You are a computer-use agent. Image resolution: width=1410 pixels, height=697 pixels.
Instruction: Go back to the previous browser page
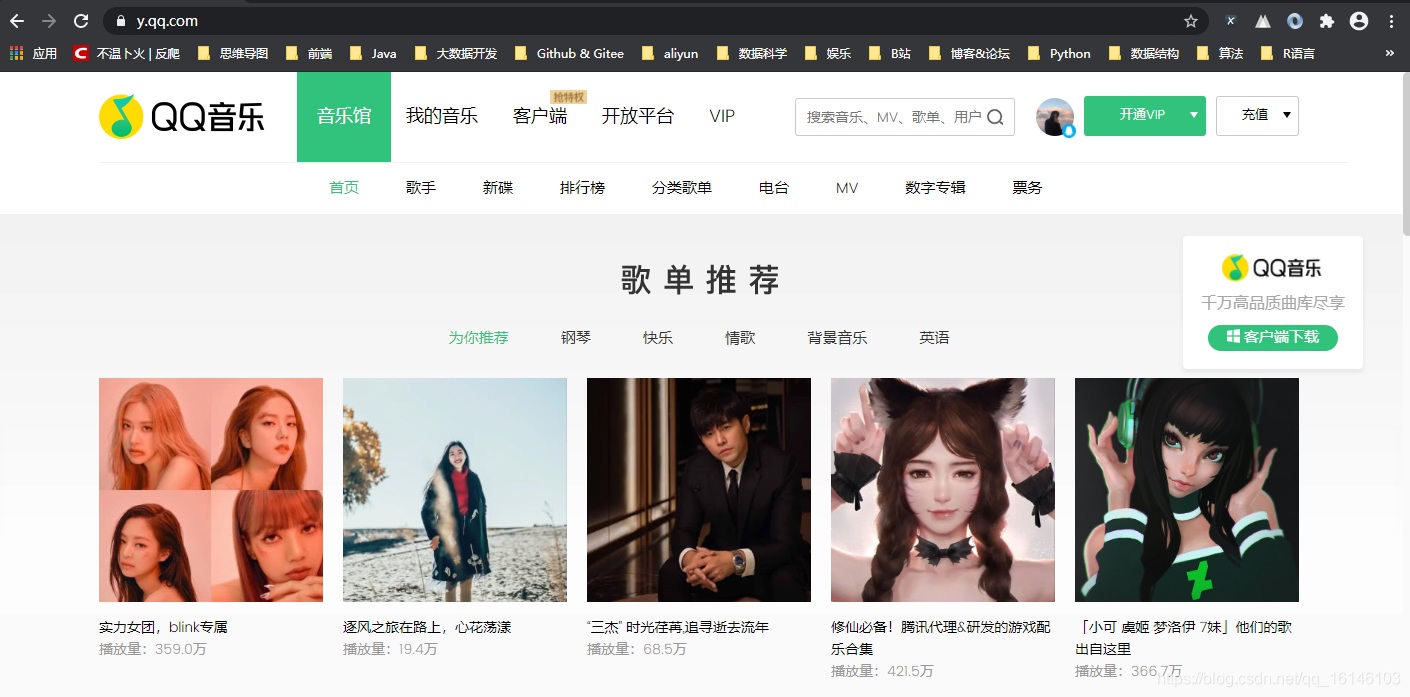point(17,21)
